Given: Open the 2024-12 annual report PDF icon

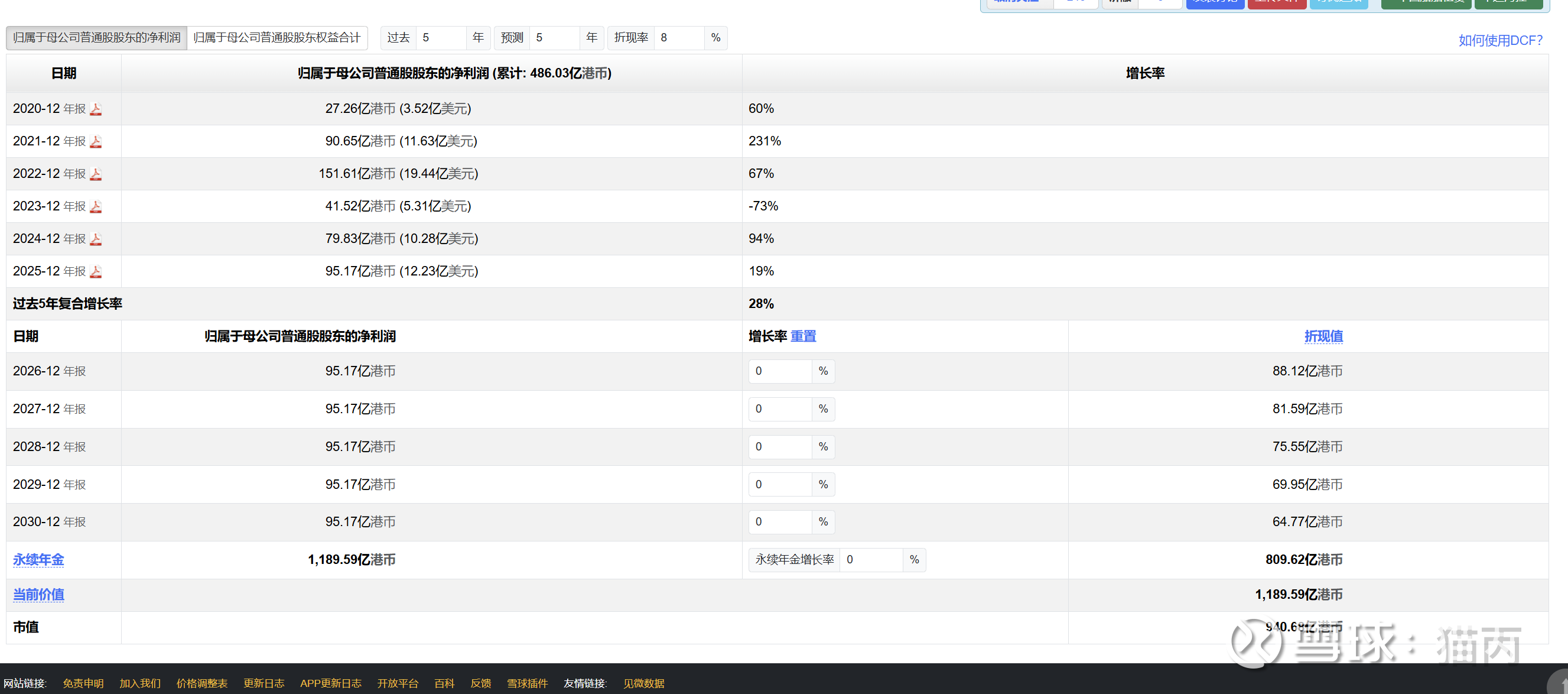Looking at the screenshot, I should [96, 239].
